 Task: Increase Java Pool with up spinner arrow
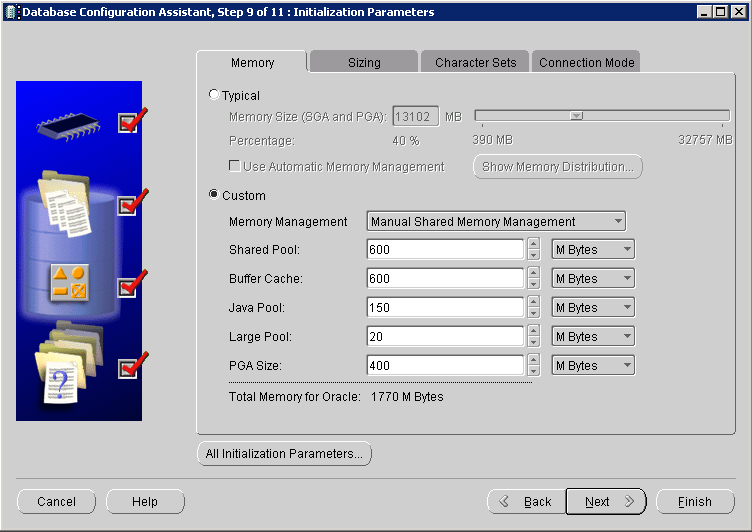point(533,301)
